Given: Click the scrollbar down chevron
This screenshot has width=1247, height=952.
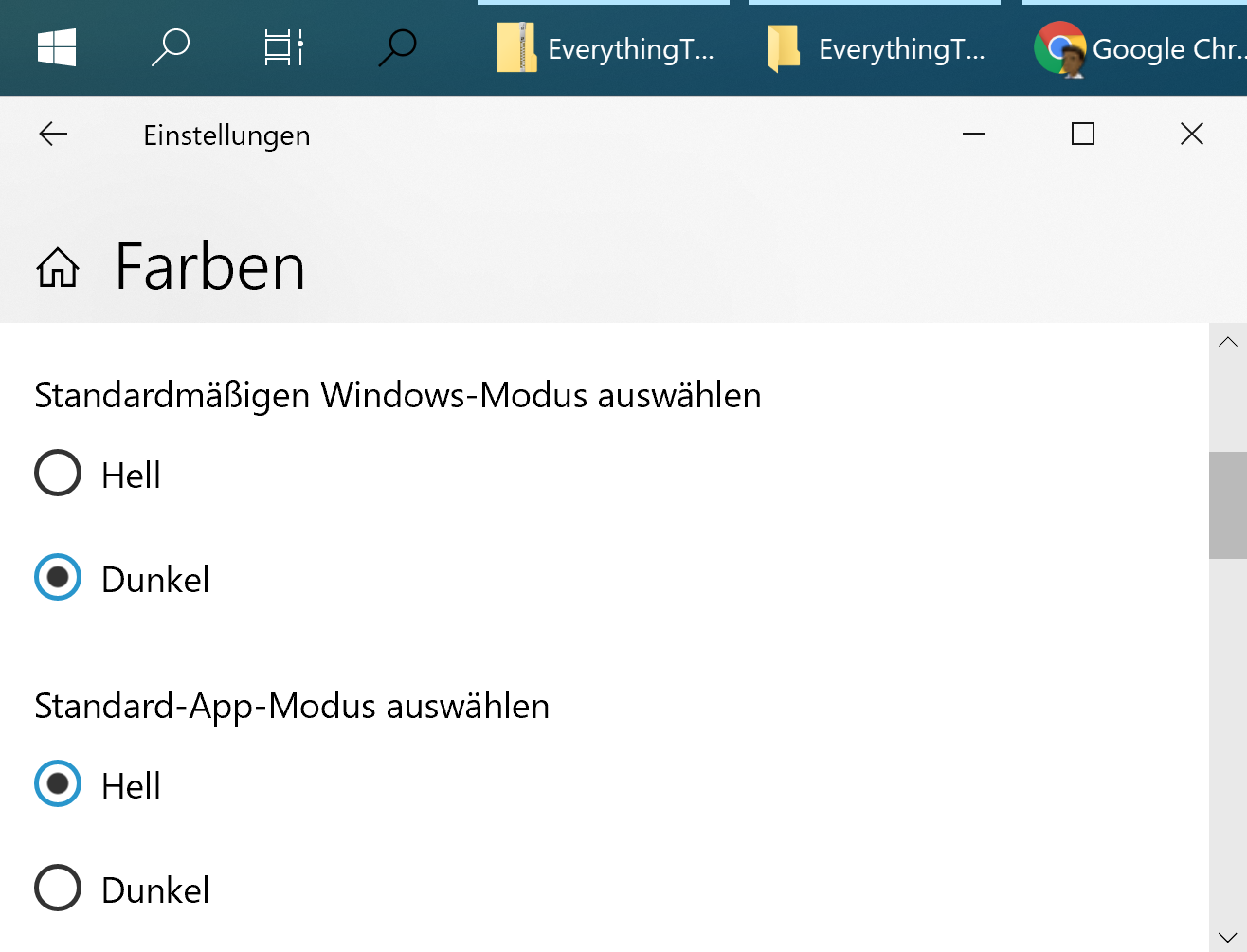Looking at the screenshot, I should click(x=1227, y=935).
